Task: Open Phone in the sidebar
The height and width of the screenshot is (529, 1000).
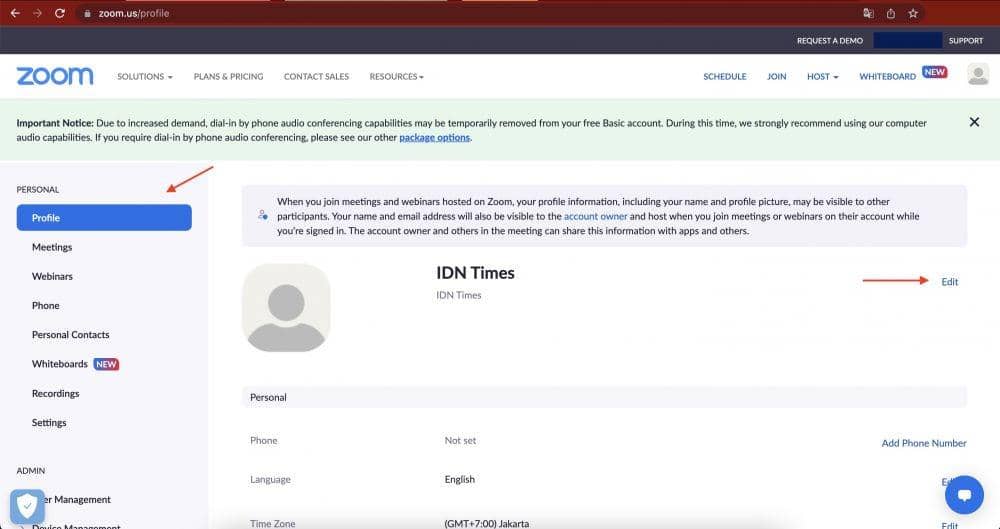Action: pos(45,306)
